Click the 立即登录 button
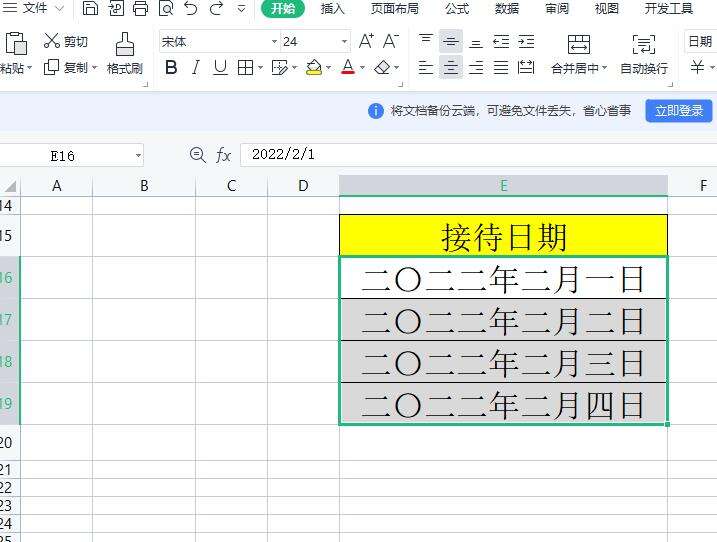Viewport: 717px width, 542px height. click(679, 111)
